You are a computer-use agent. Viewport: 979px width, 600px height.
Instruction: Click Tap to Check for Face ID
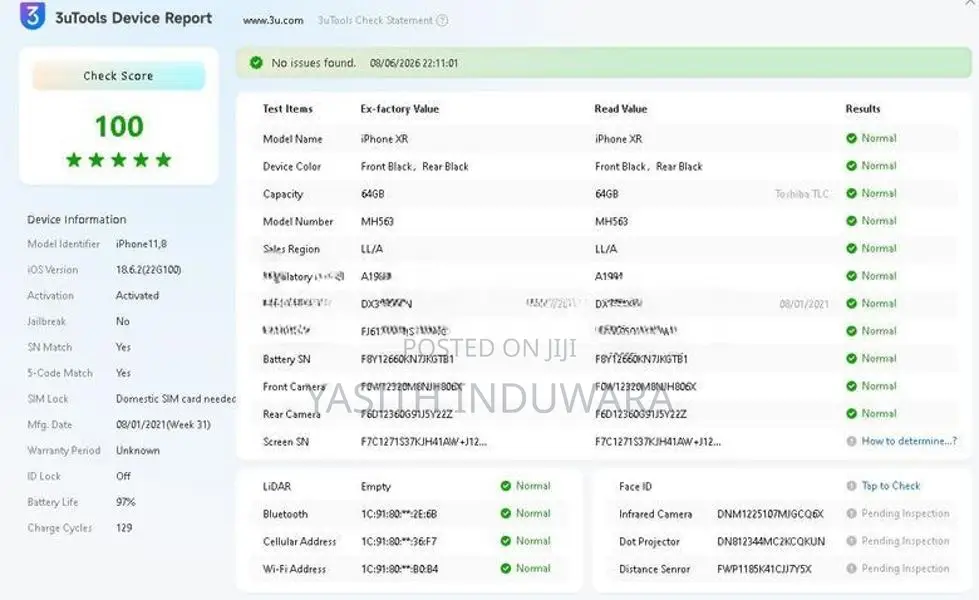tap(891, 486)
